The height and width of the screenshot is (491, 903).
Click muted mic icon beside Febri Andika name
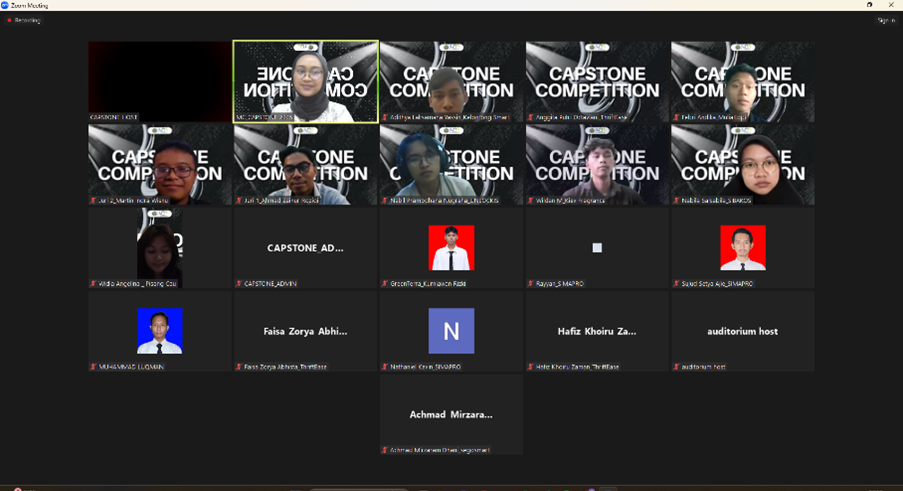[x=676, y=117]
